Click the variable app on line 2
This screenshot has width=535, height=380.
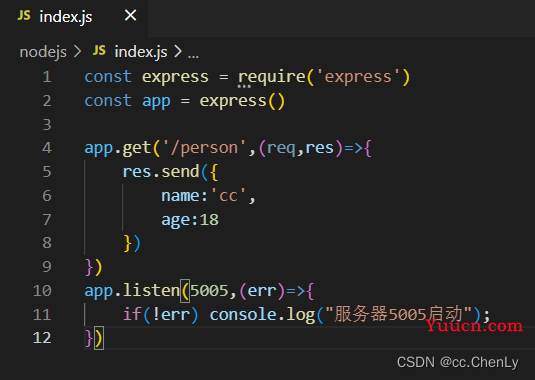pos(156,102)
